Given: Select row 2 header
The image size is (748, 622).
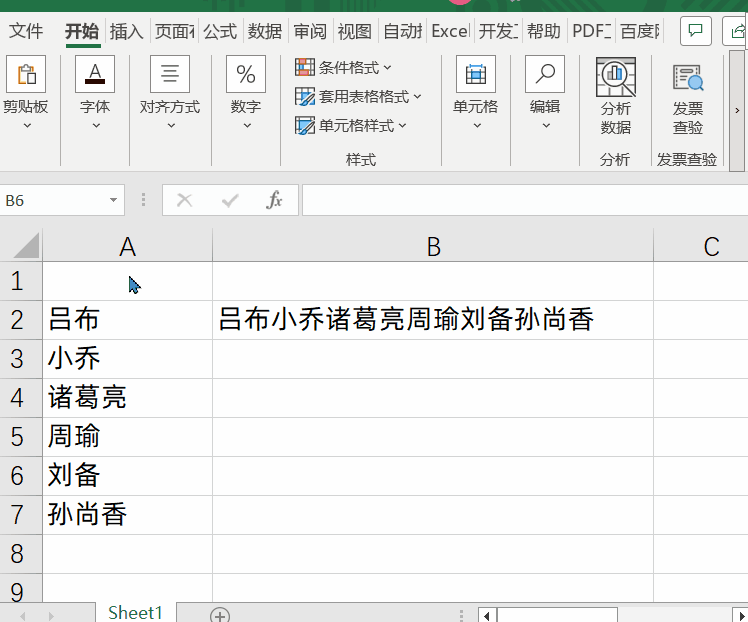Looking at the screenshot, I should [x=21, y=320].
